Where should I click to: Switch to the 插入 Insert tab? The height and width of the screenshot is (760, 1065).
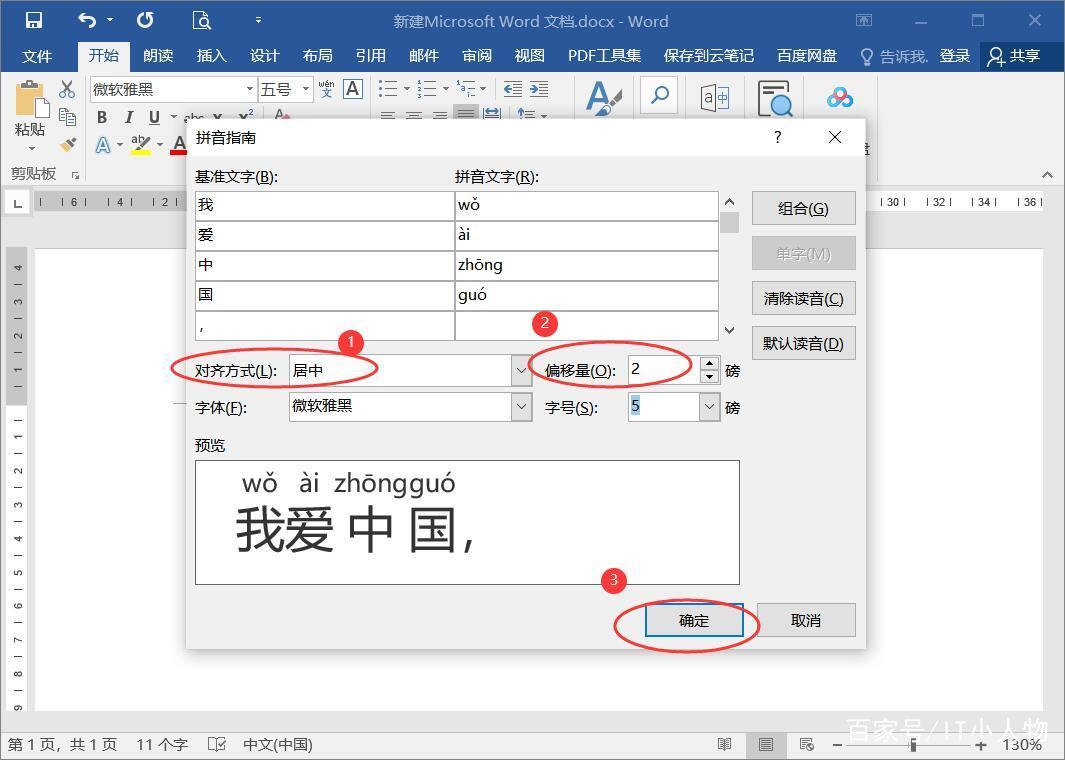[x=211, y=56]
